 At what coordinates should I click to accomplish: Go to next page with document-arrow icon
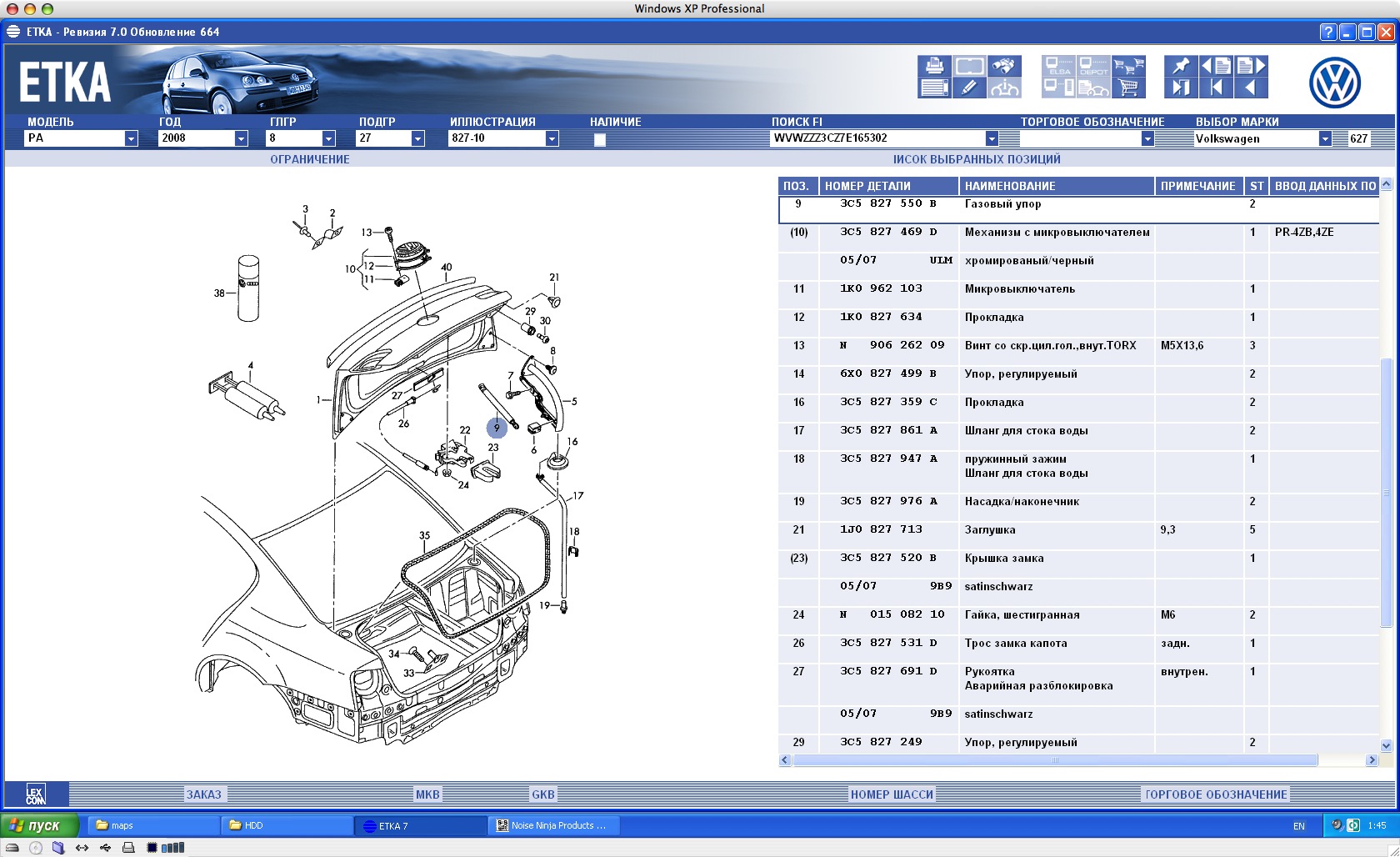1251,66
